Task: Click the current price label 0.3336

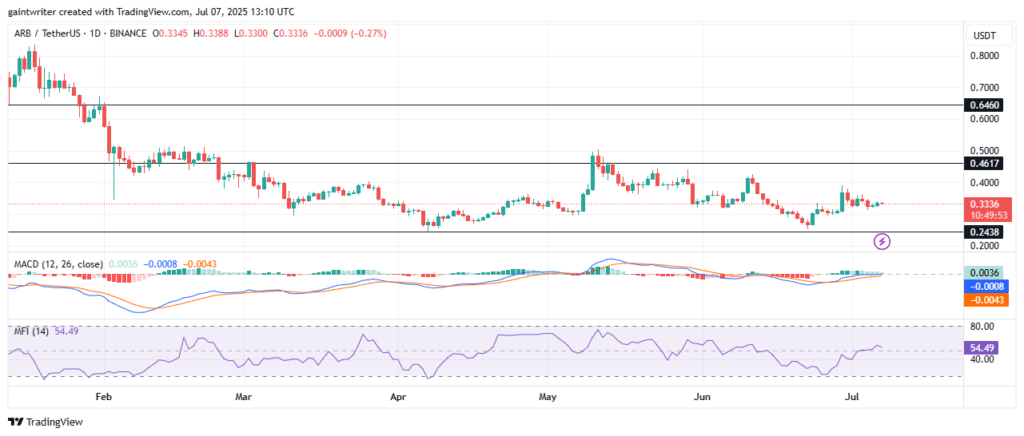Action: point(983,204)
